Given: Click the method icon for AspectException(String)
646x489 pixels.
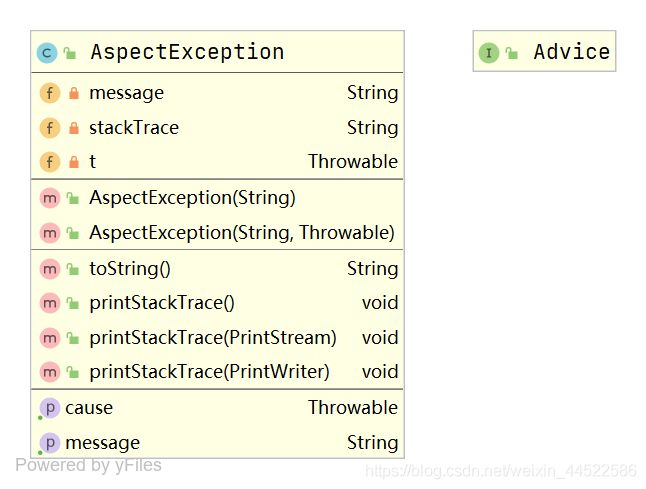Looking at the screenshot, I should (50, 198).
